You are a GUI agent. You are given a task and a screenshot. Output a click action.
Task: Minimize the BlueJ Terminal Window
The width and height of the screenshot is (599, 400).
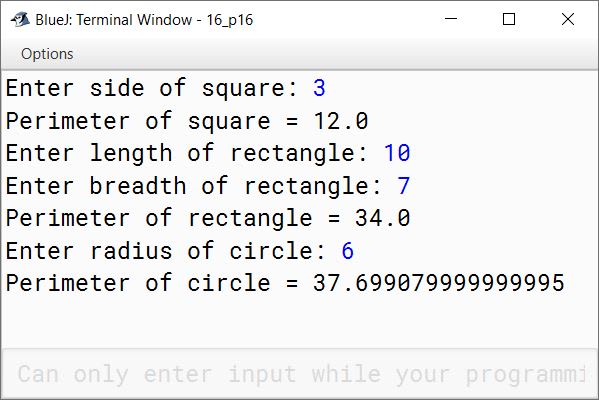[x=451, y=19]
